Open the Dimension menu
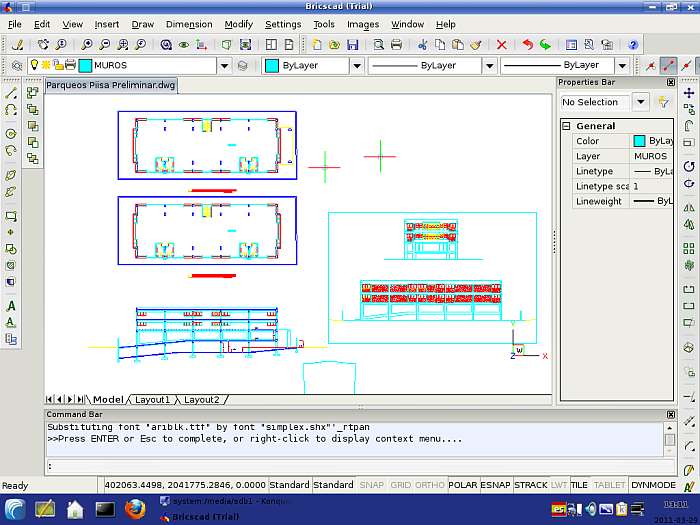 pyautogui.click(x=189, y=24)
